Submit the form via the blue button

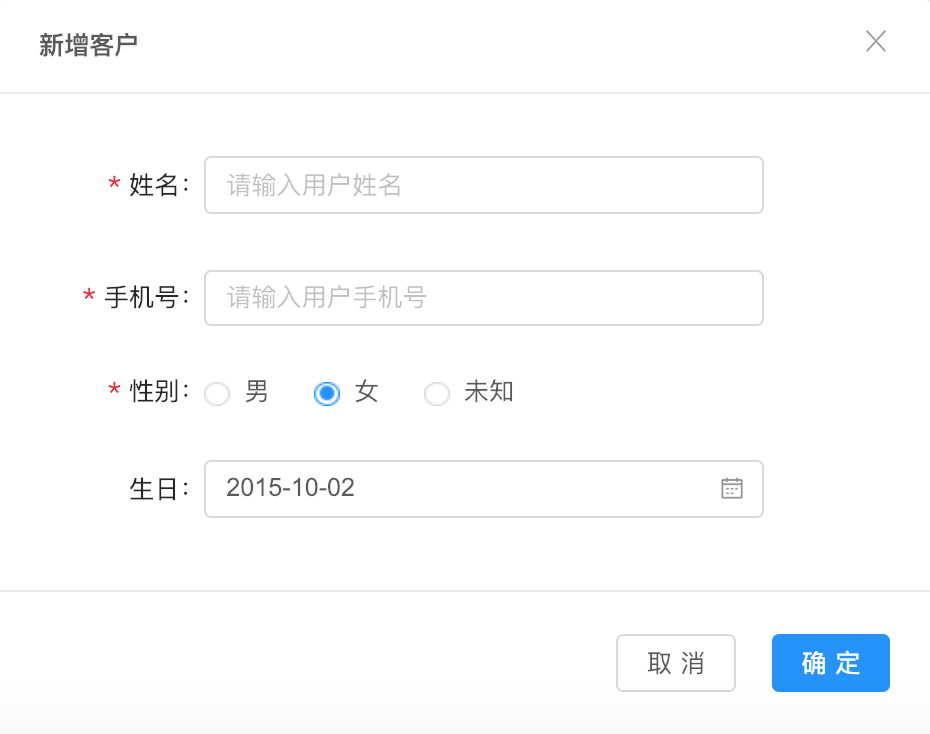(830, 663)
